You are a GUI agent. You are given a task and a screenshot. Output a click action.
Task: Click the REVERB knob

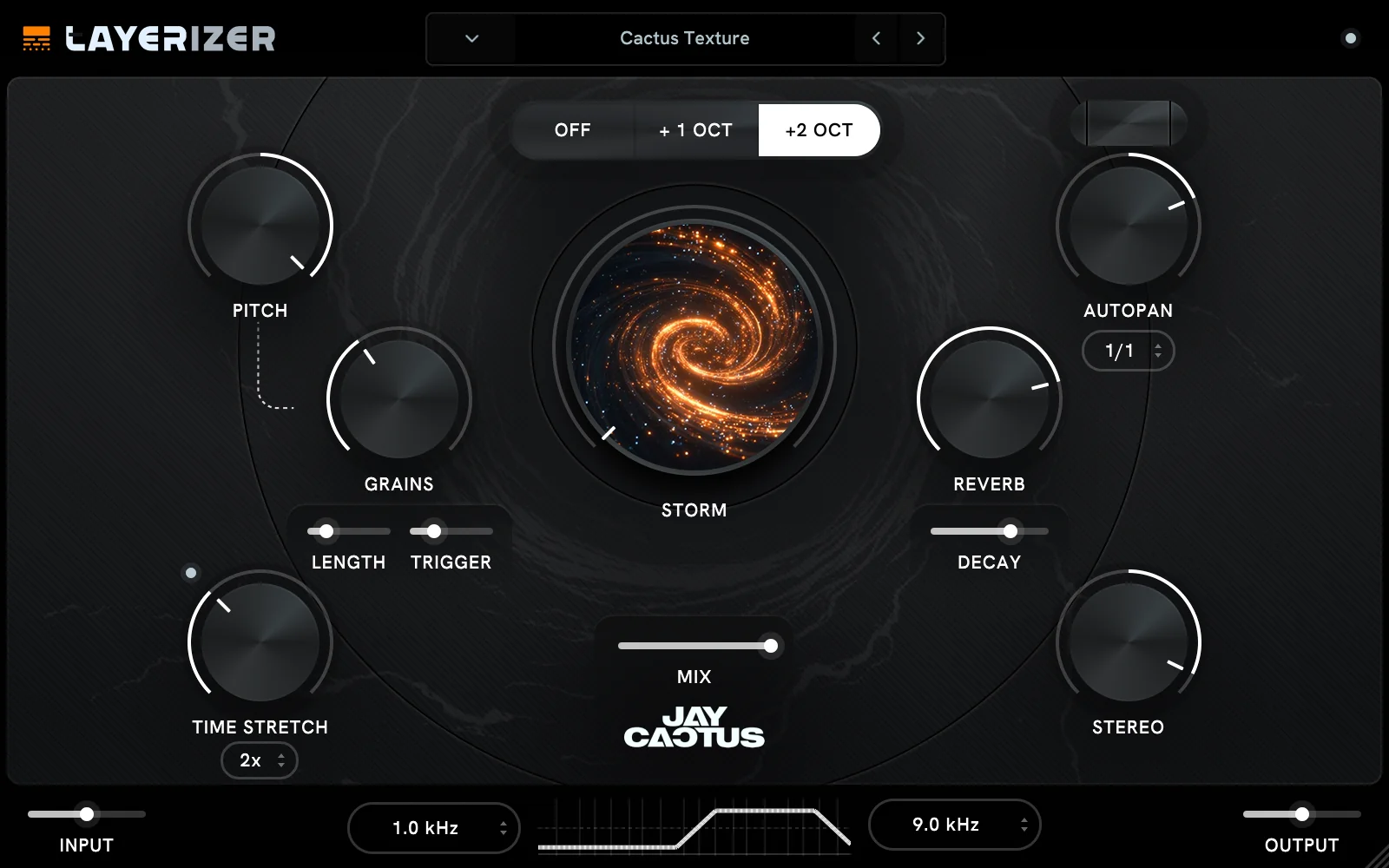coord(990,399)
